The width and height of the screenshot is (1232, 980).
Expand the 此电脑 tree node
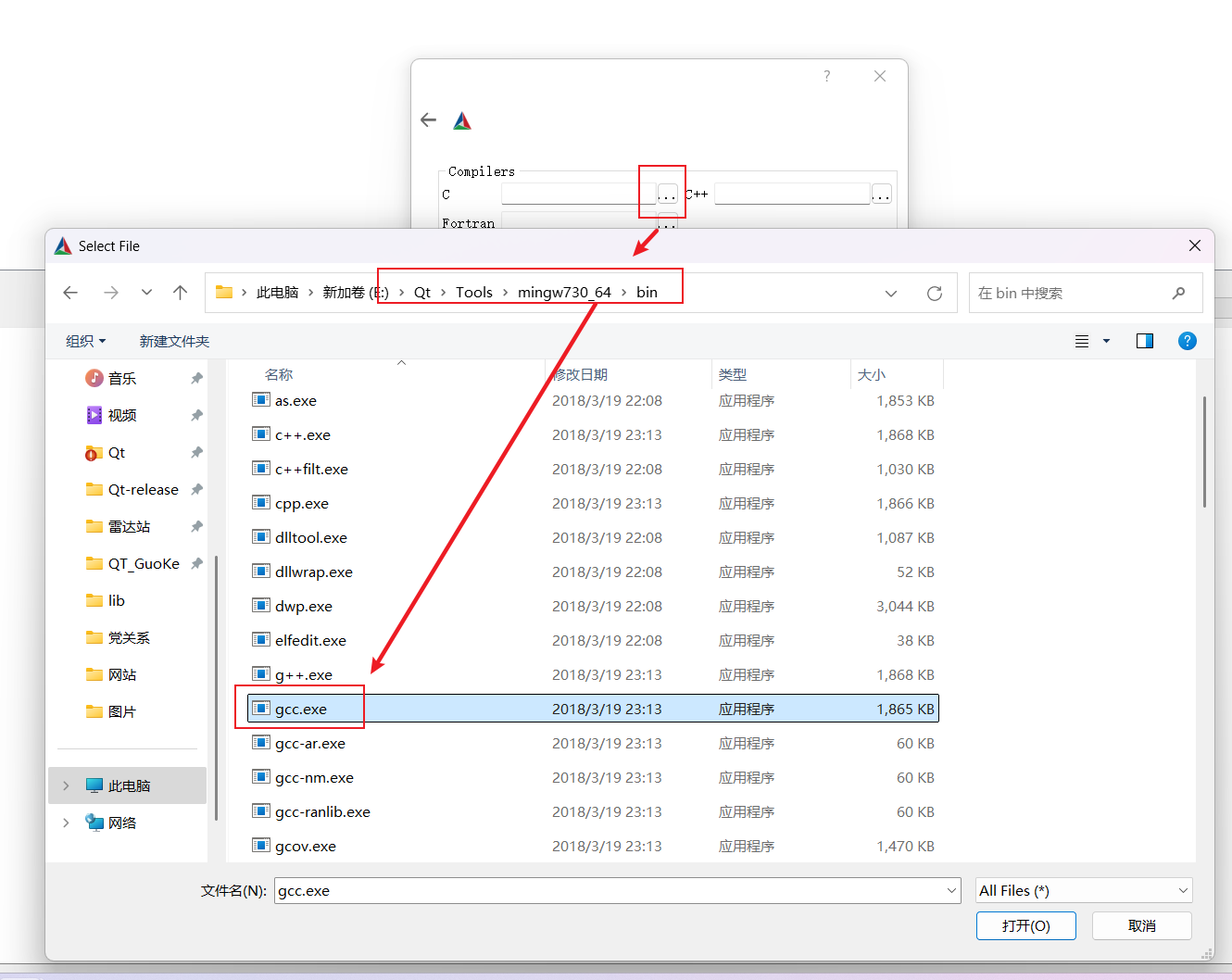coord(66,785)
